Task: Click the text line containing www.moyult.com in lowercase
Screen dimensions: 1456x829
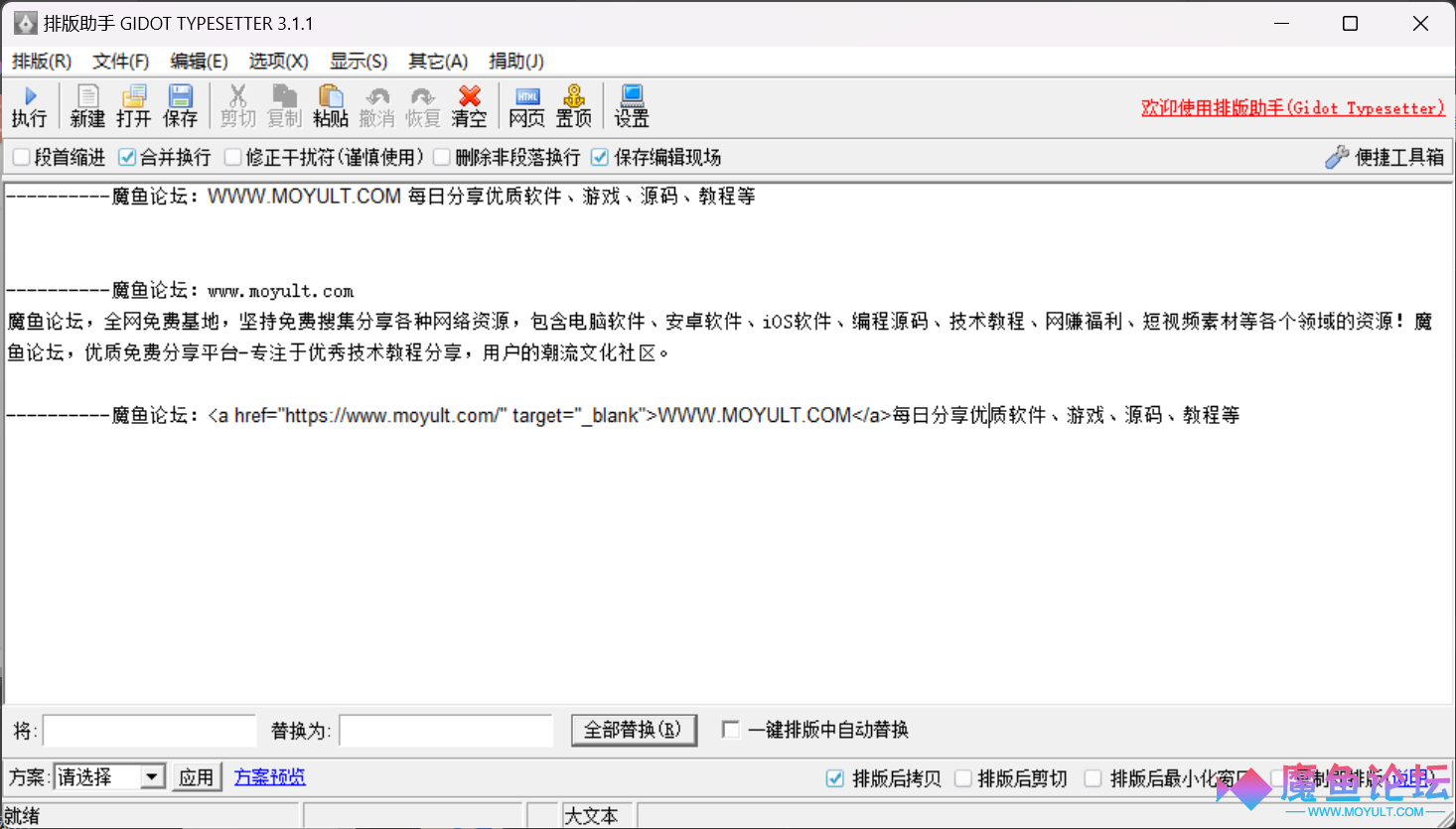Action: click(180, 291)
